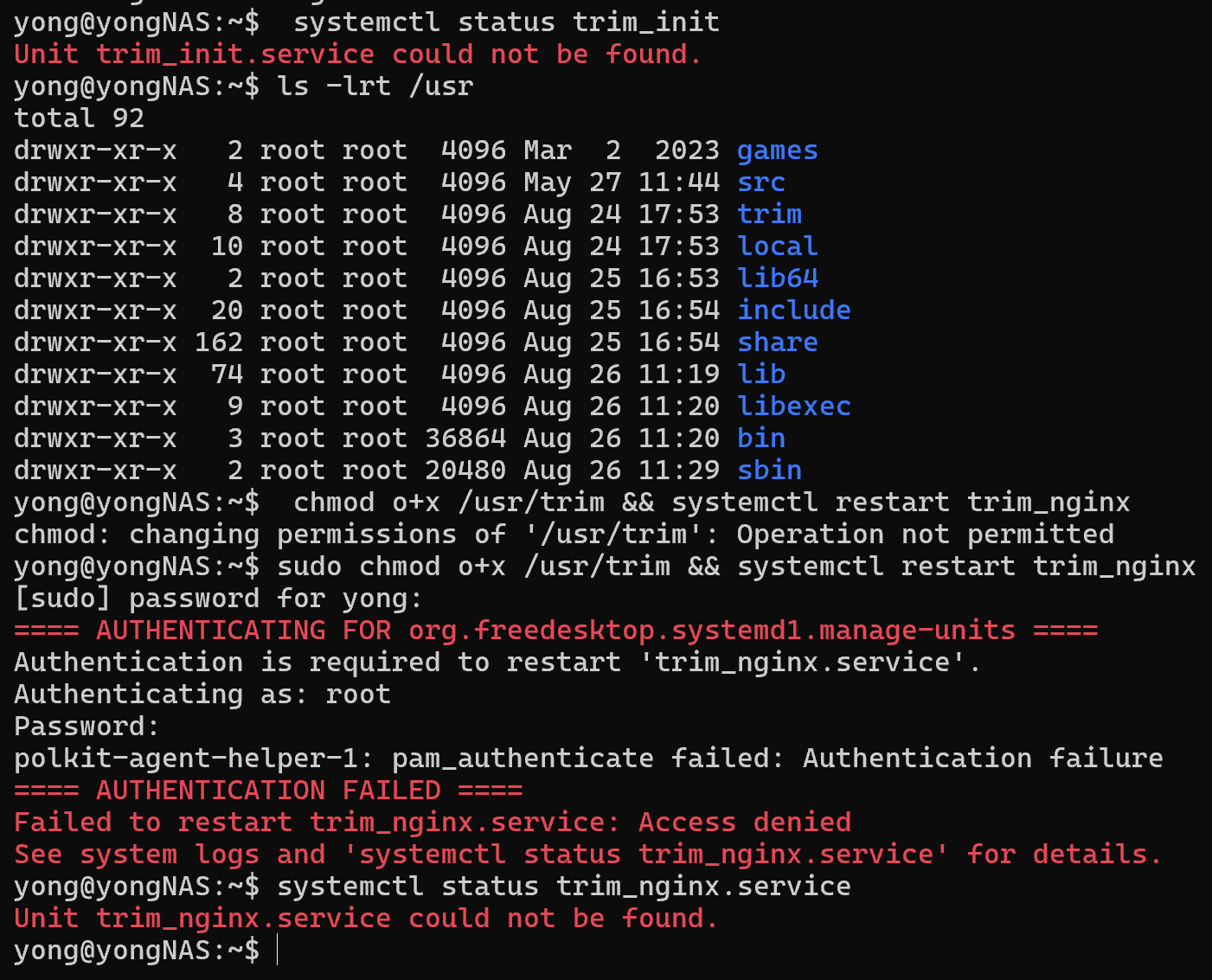Click the include directory name
Viewport: 1212px width, 980px height.
click(793, 311)
